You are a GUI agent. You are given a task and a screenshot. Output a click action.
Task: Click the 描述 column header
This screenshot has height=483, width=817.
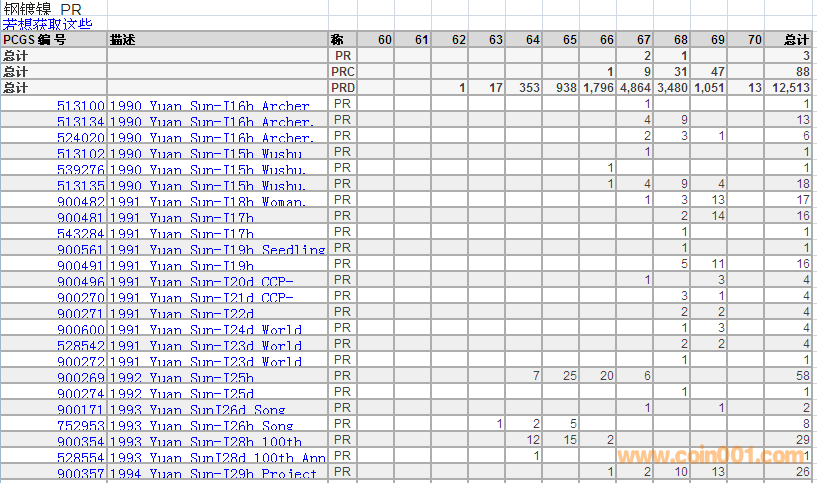pyautogui.click(x=123, y=39)
